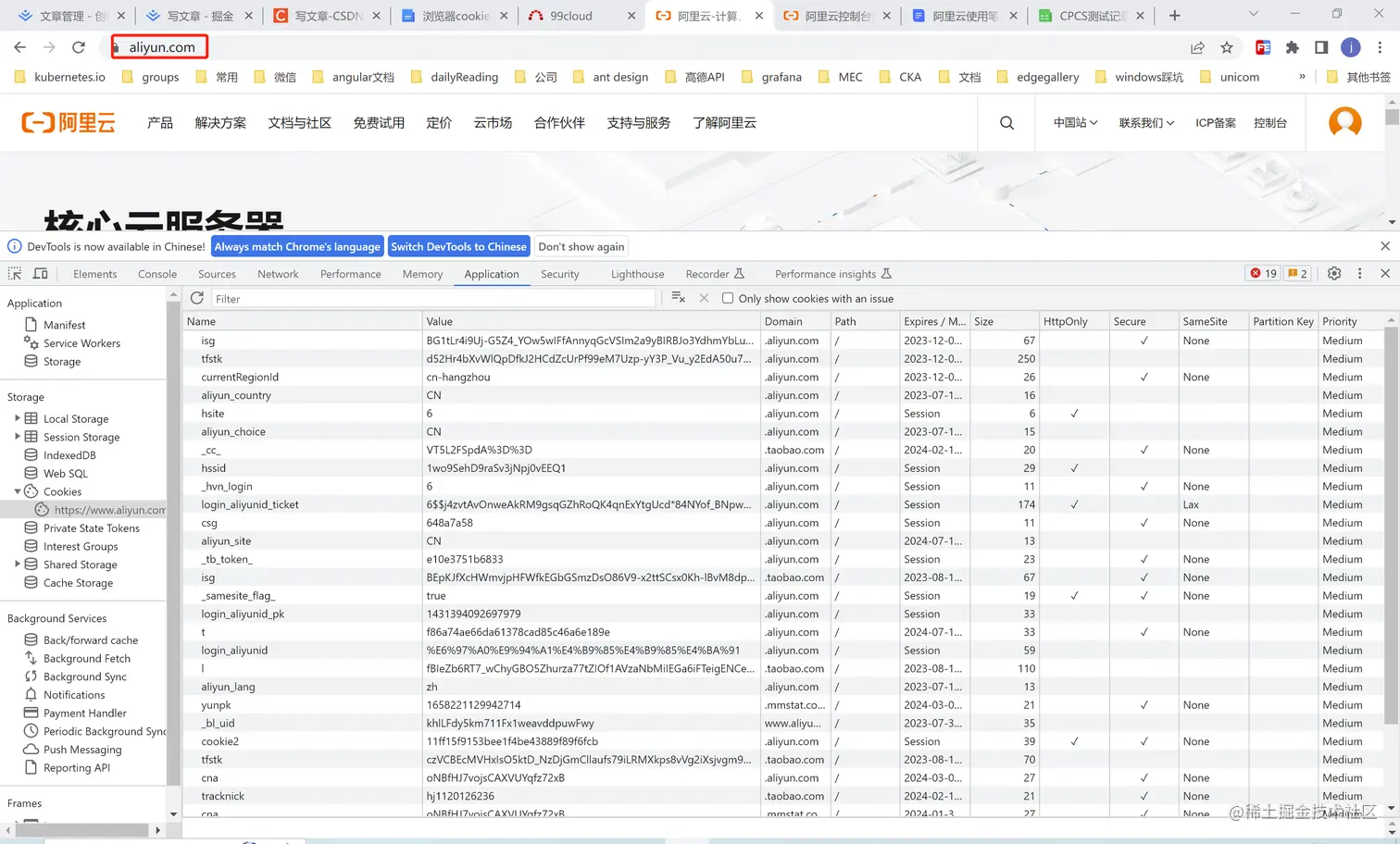Dismiss the DevTools language notification bar
The image size is (1400, 844).
(1385, 246)
